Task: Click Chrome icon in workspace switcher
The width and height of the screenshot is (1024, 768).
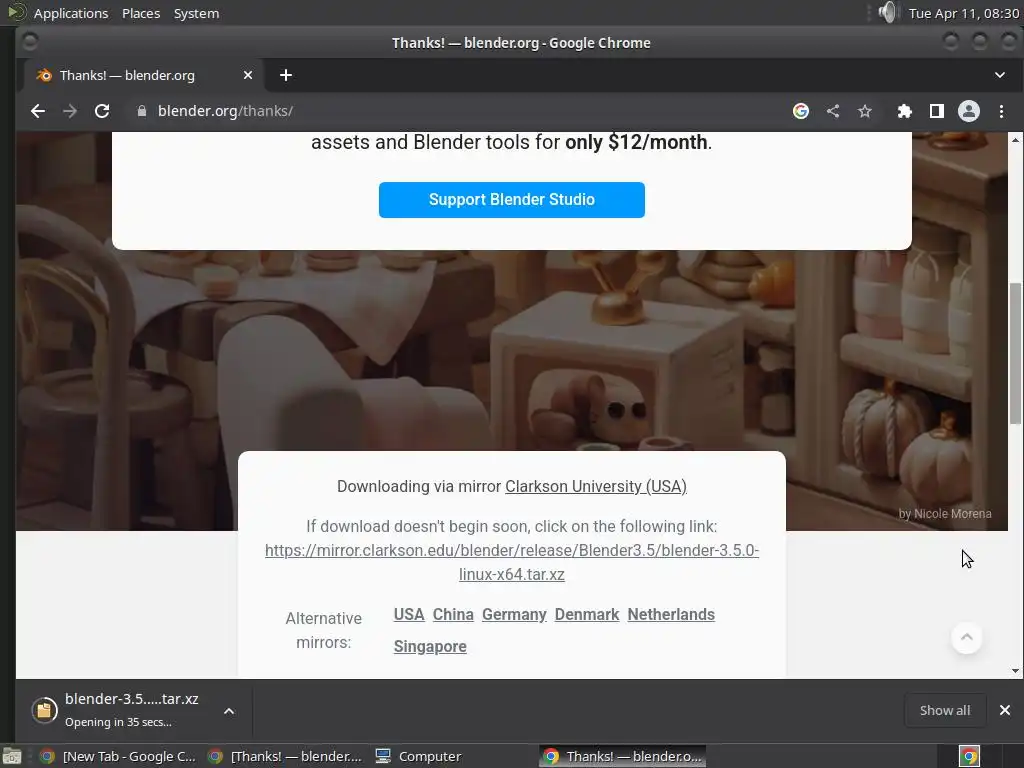Action: (x=969, y=756)
